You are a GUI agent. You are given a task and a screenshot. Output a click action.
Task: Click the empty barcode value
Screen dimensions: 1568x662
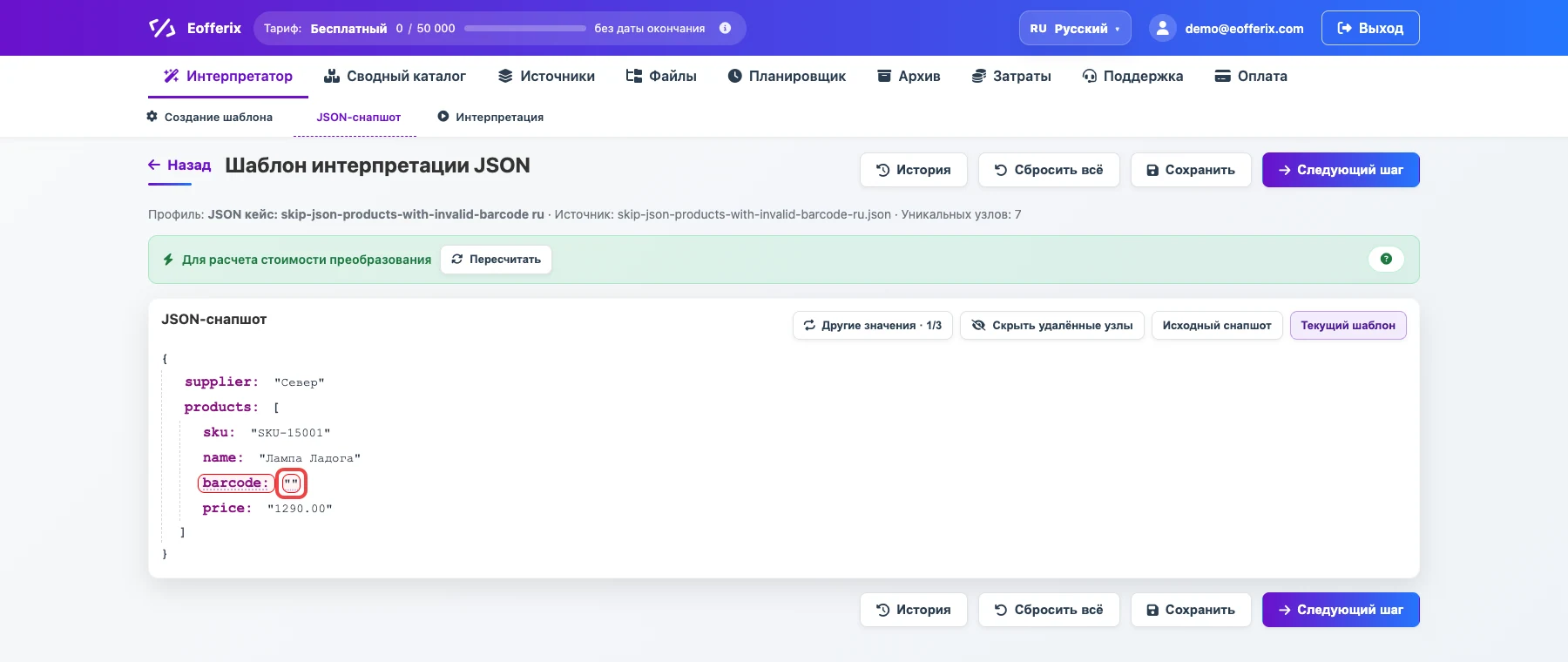pyautogui.click(x=291, y=483)
